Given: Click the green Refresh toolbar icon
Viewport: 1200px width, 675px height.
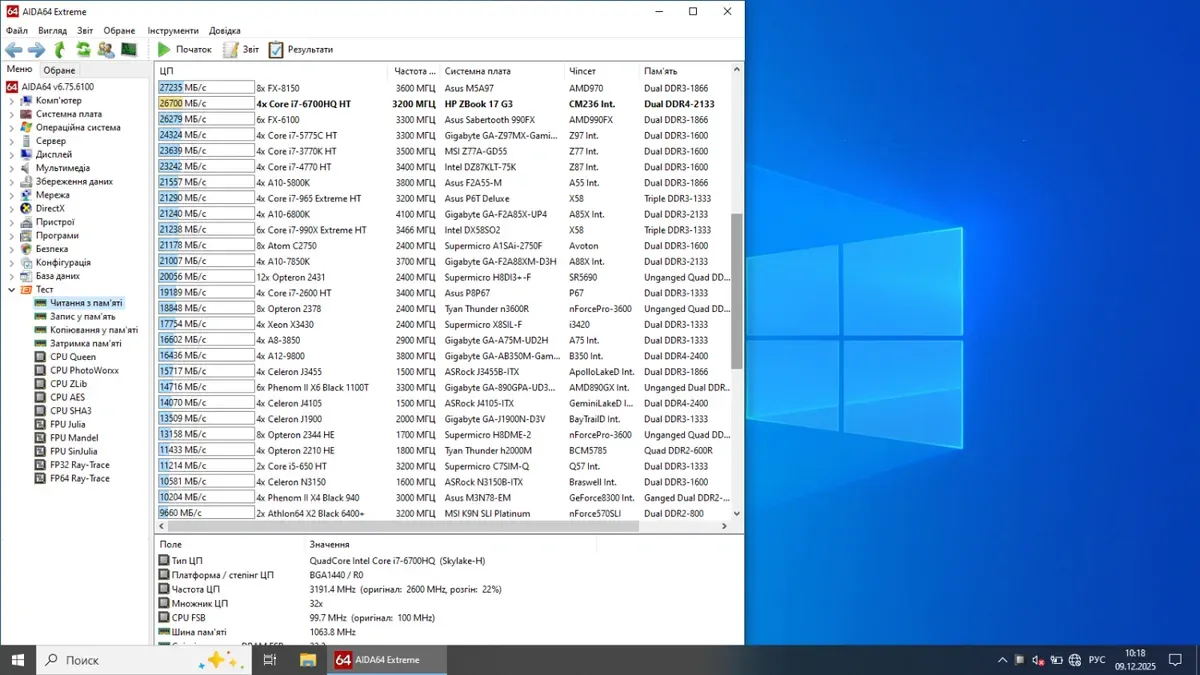Looking at the screenshot, I should [x=83, y=49].
